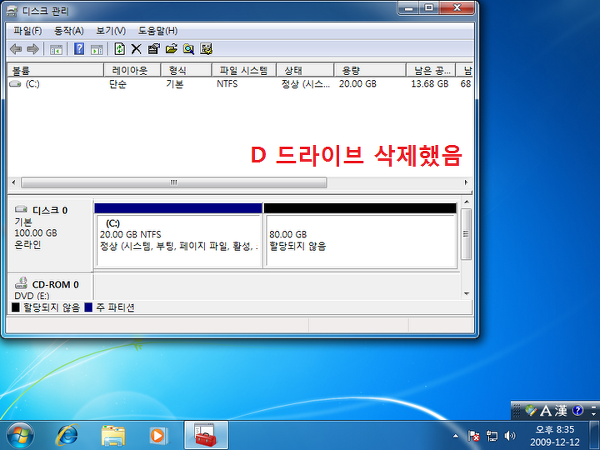600x450 pixels.
Task: Click the 漢 Hanja convert icon
Action: pos(561,411)
